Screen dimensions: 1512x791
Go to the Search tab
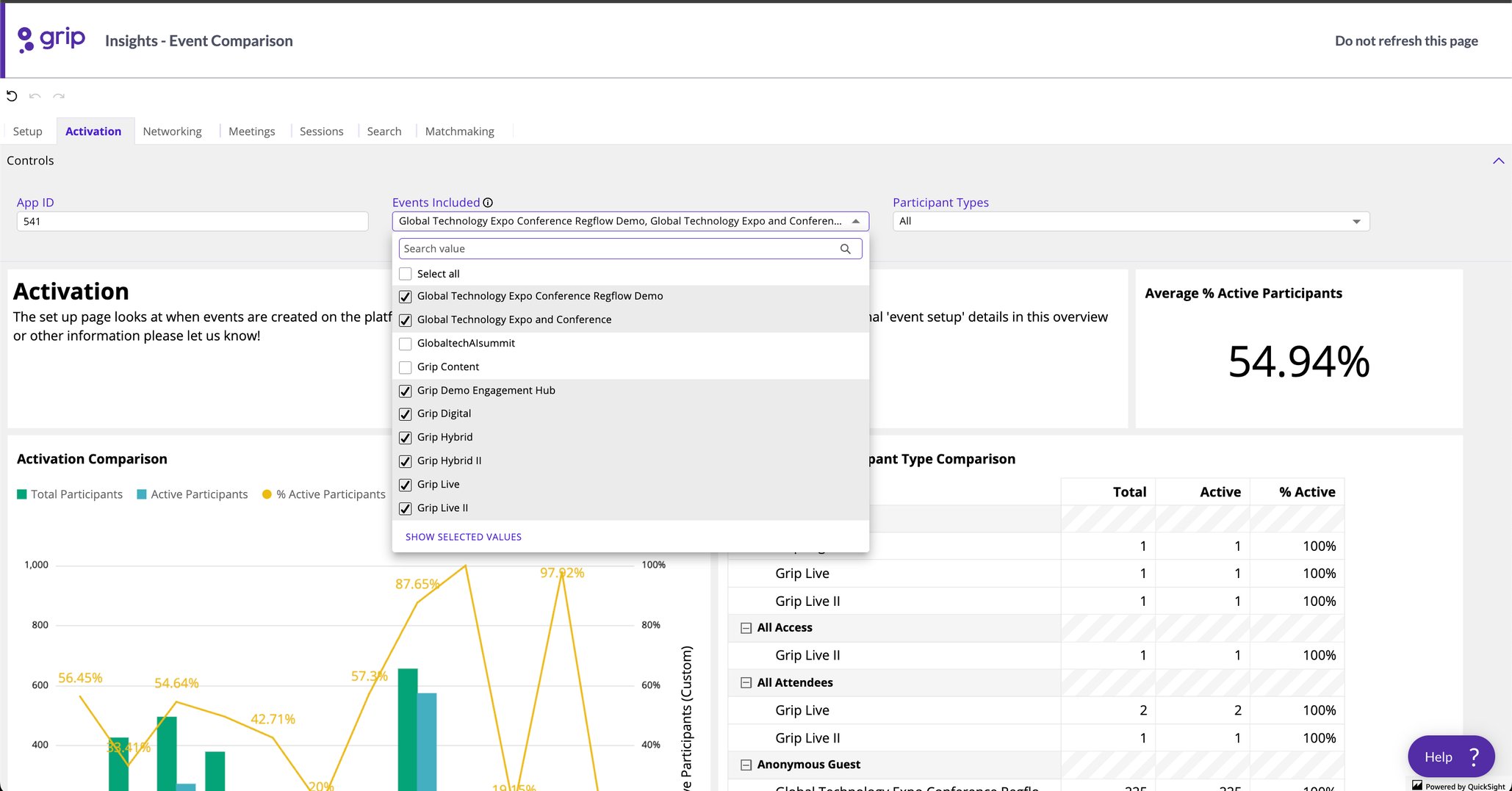pyautogui.click(x=384, y=131)
